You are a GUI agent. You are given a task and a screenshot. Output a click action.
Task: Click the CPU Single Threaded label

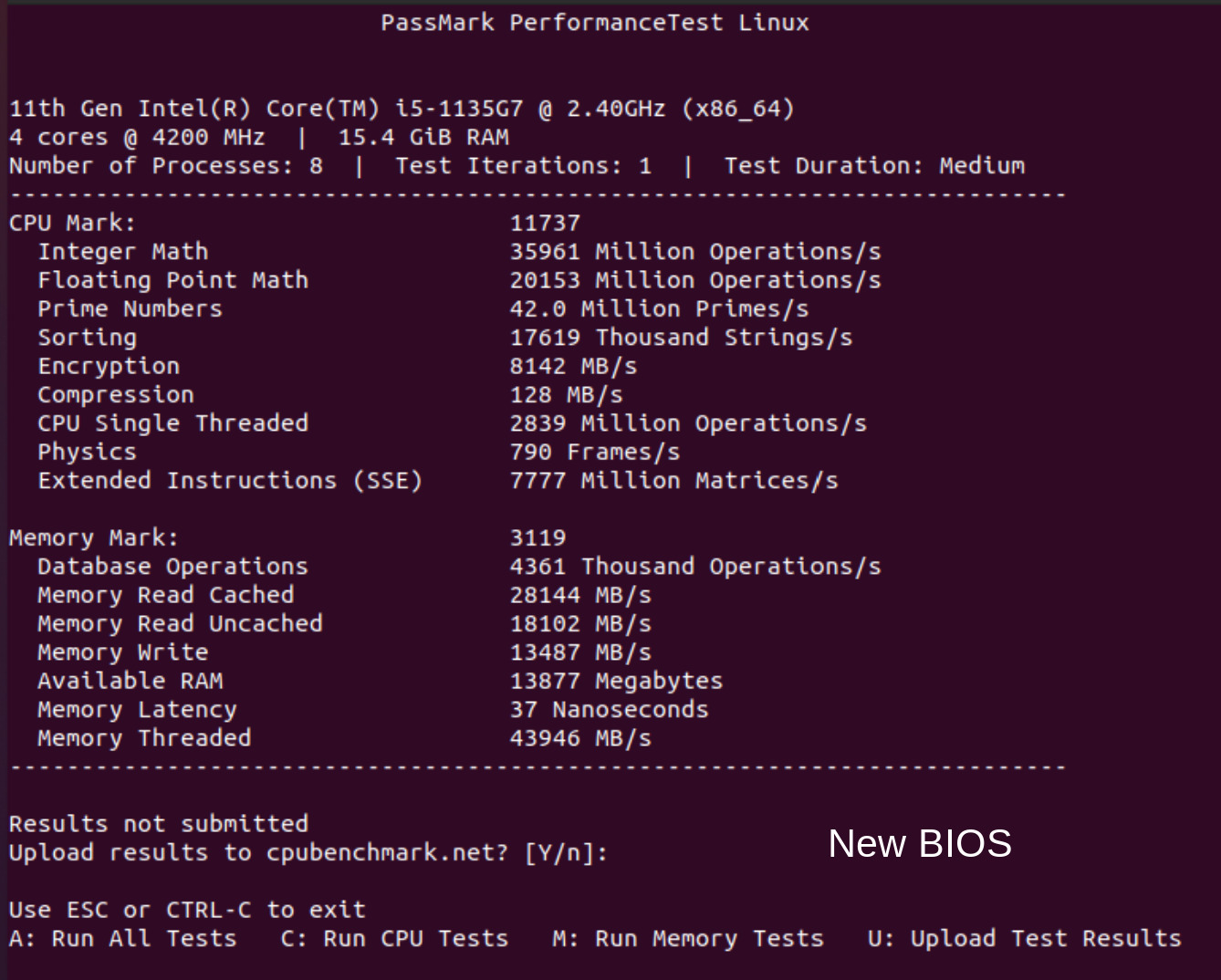tap(172, 423)
